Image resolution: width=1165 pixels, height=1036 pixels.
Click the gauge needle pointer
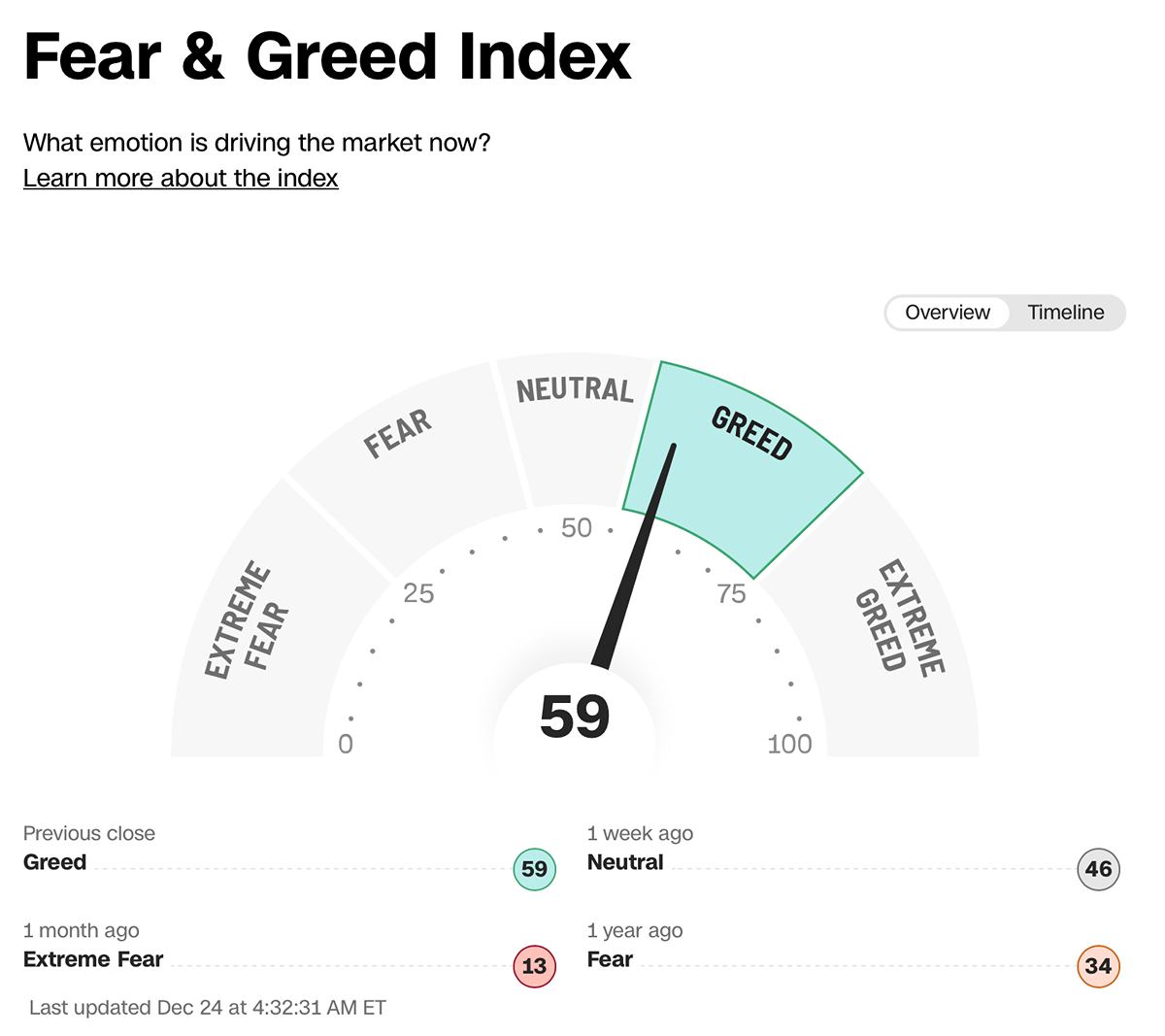coord(636,563)
